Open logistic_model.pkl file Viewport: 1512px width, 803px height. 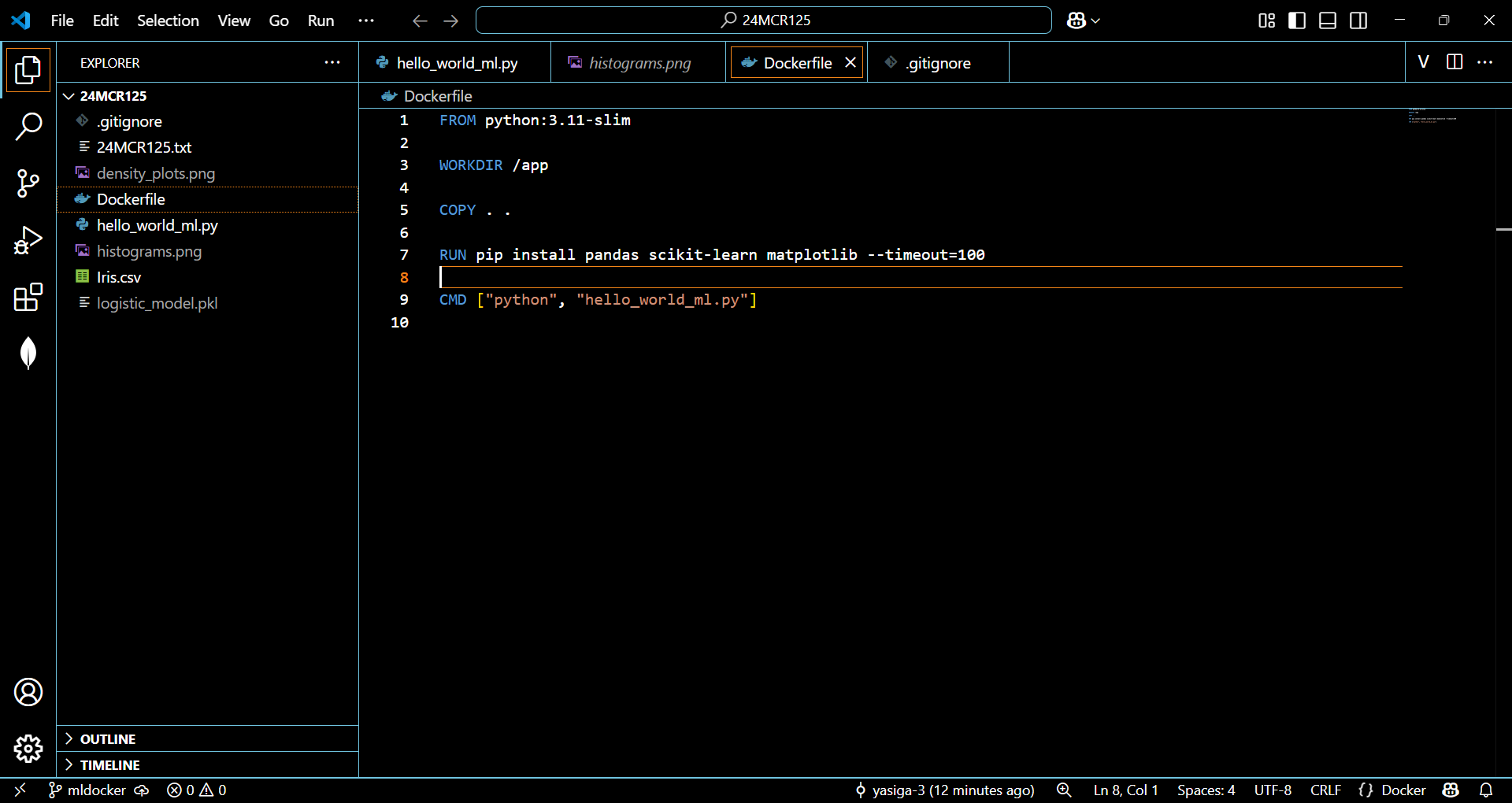coord(208,303)
